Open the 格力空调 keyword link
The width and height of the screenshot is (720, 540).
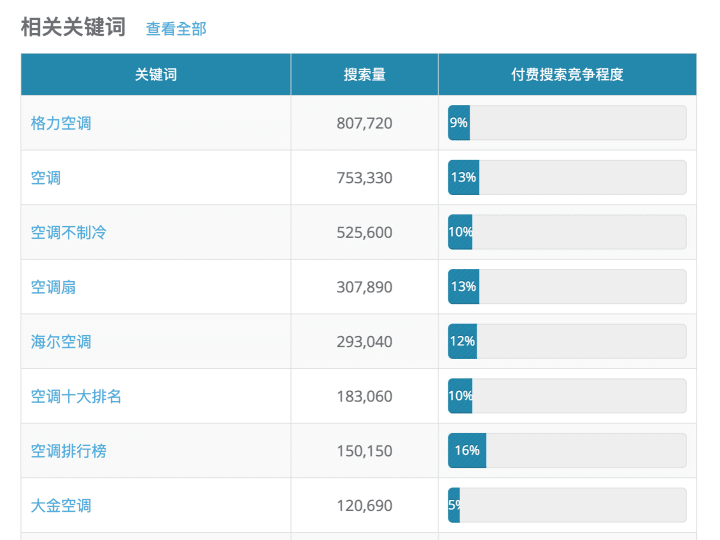tap(61, 123)
